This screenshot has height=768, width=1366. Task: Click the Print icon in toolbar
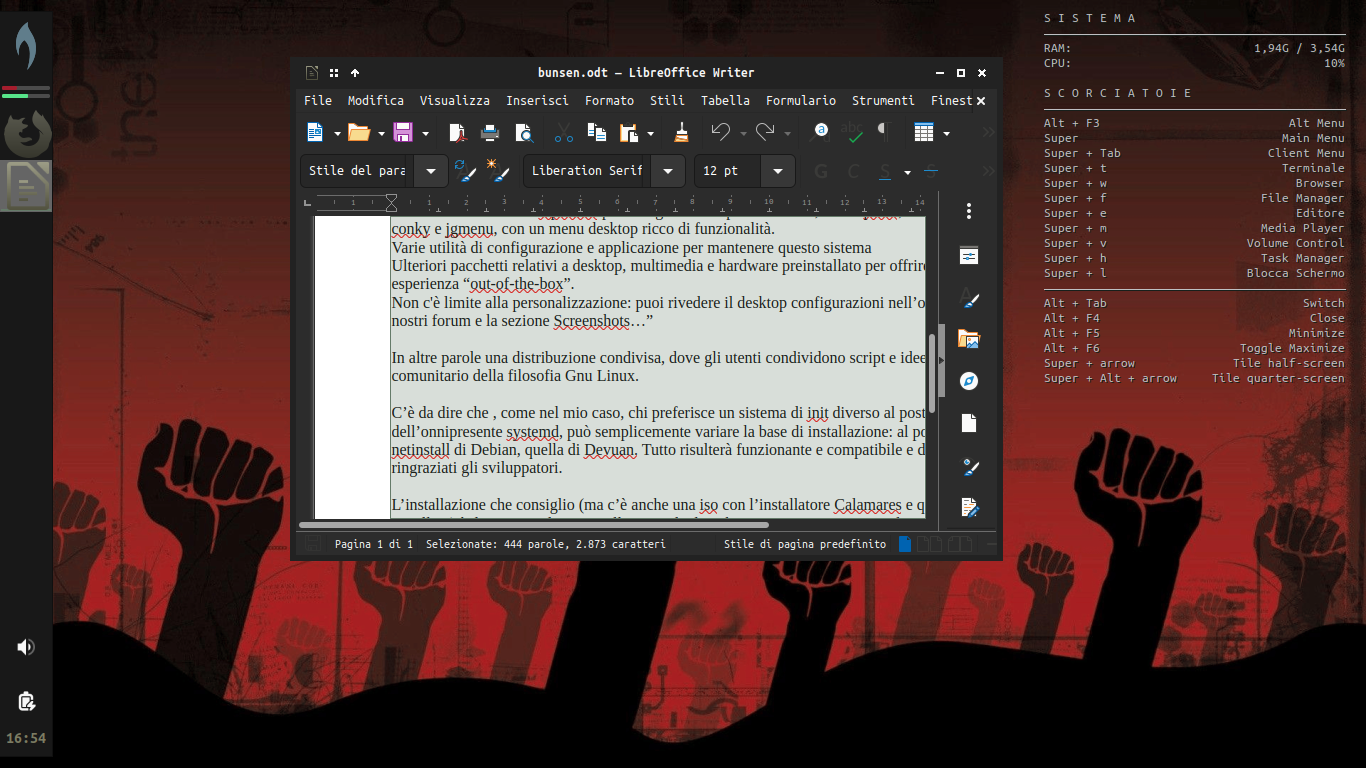tap(490, 132)
